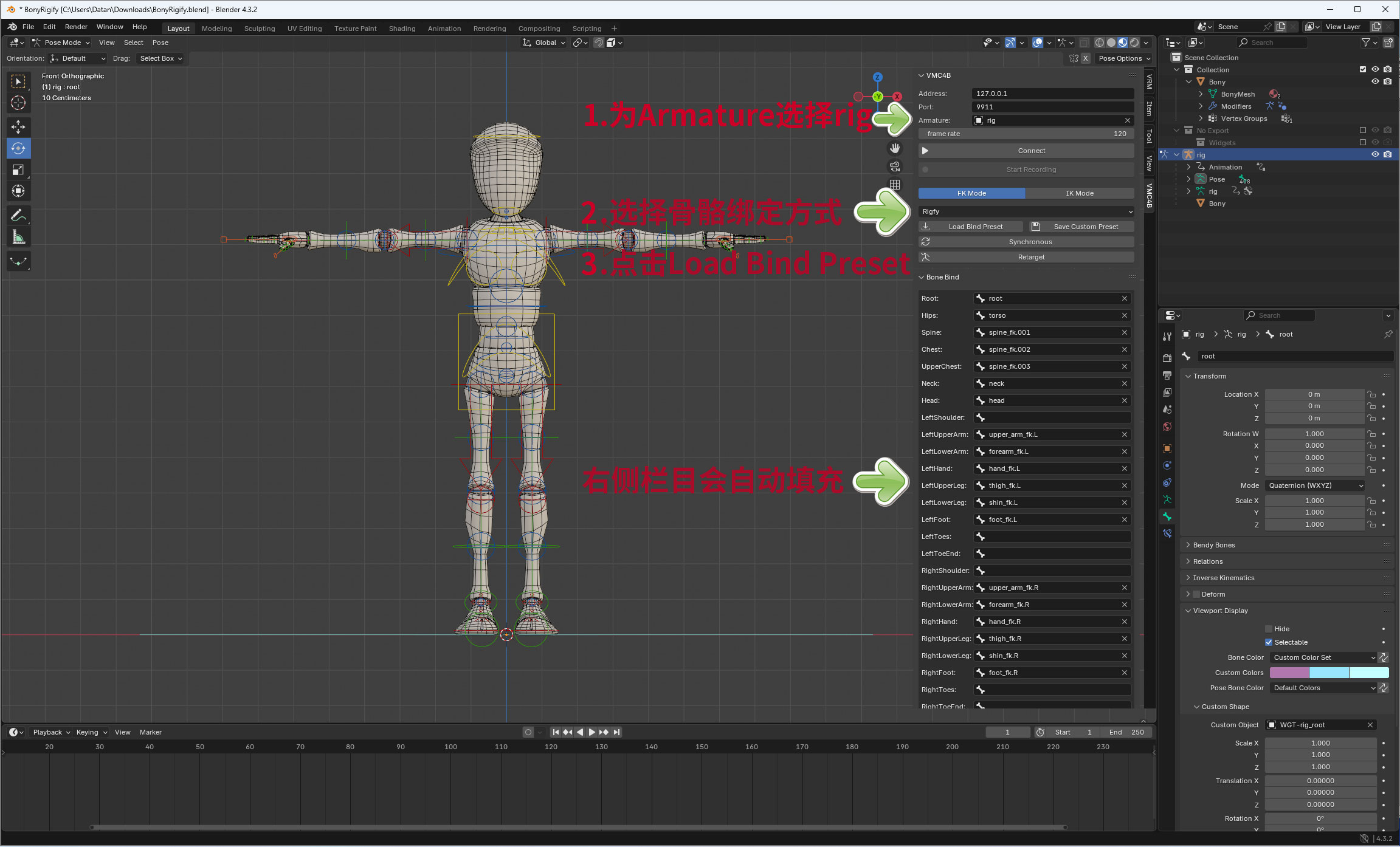Enable the Hide checkbox in Viewport Display
Image resolution: width=1400 pixels, height=847 pixels.
pos(1269,629)
